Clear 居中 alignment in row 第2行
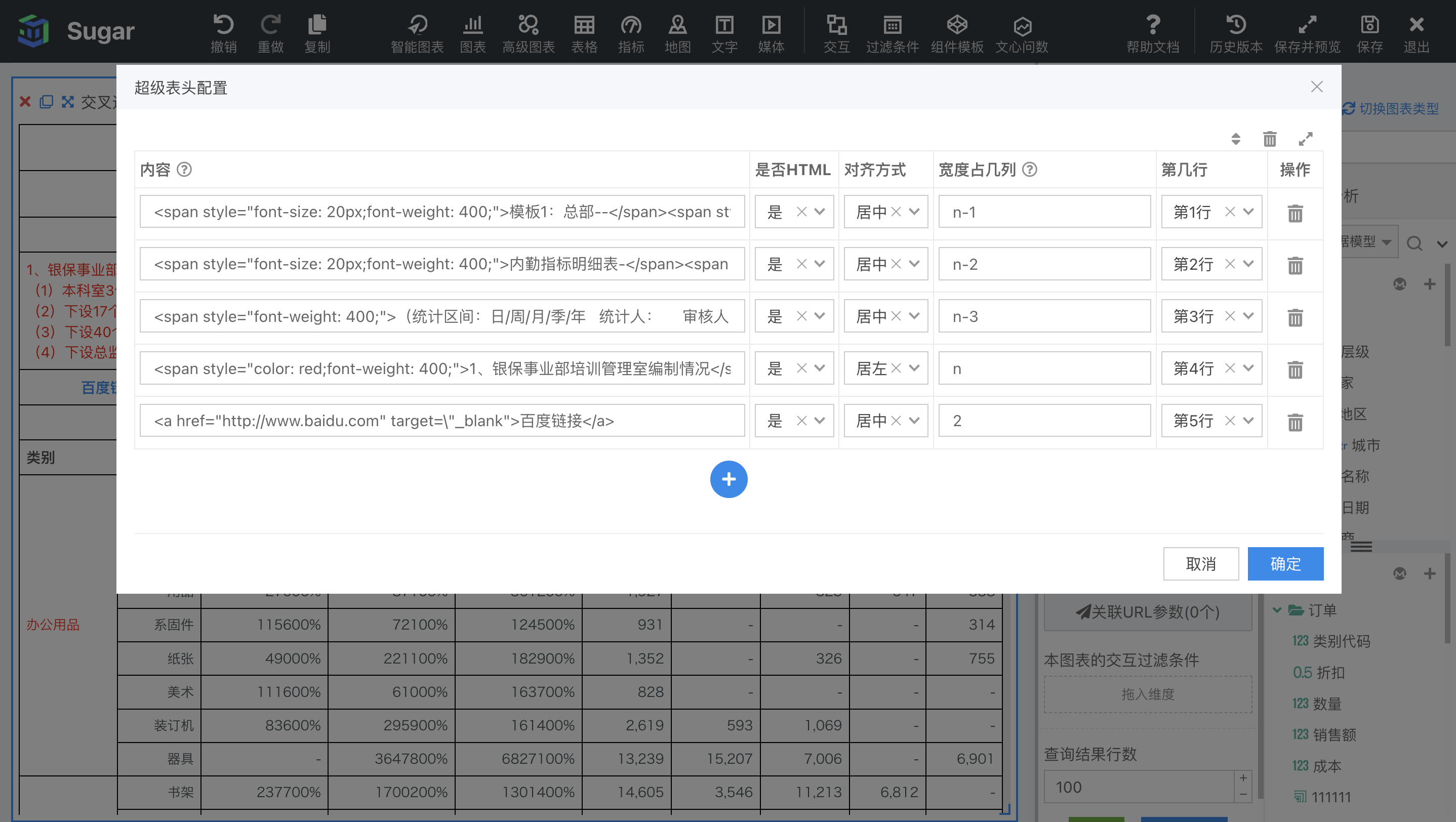 [896, 264]
